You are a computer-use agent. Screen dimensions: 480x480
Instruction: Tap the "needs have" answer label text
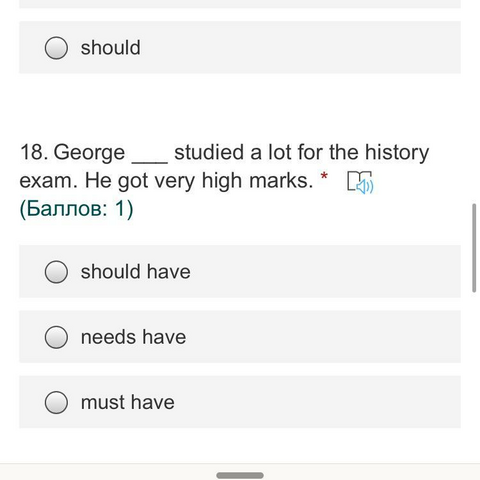click(133, 337)
